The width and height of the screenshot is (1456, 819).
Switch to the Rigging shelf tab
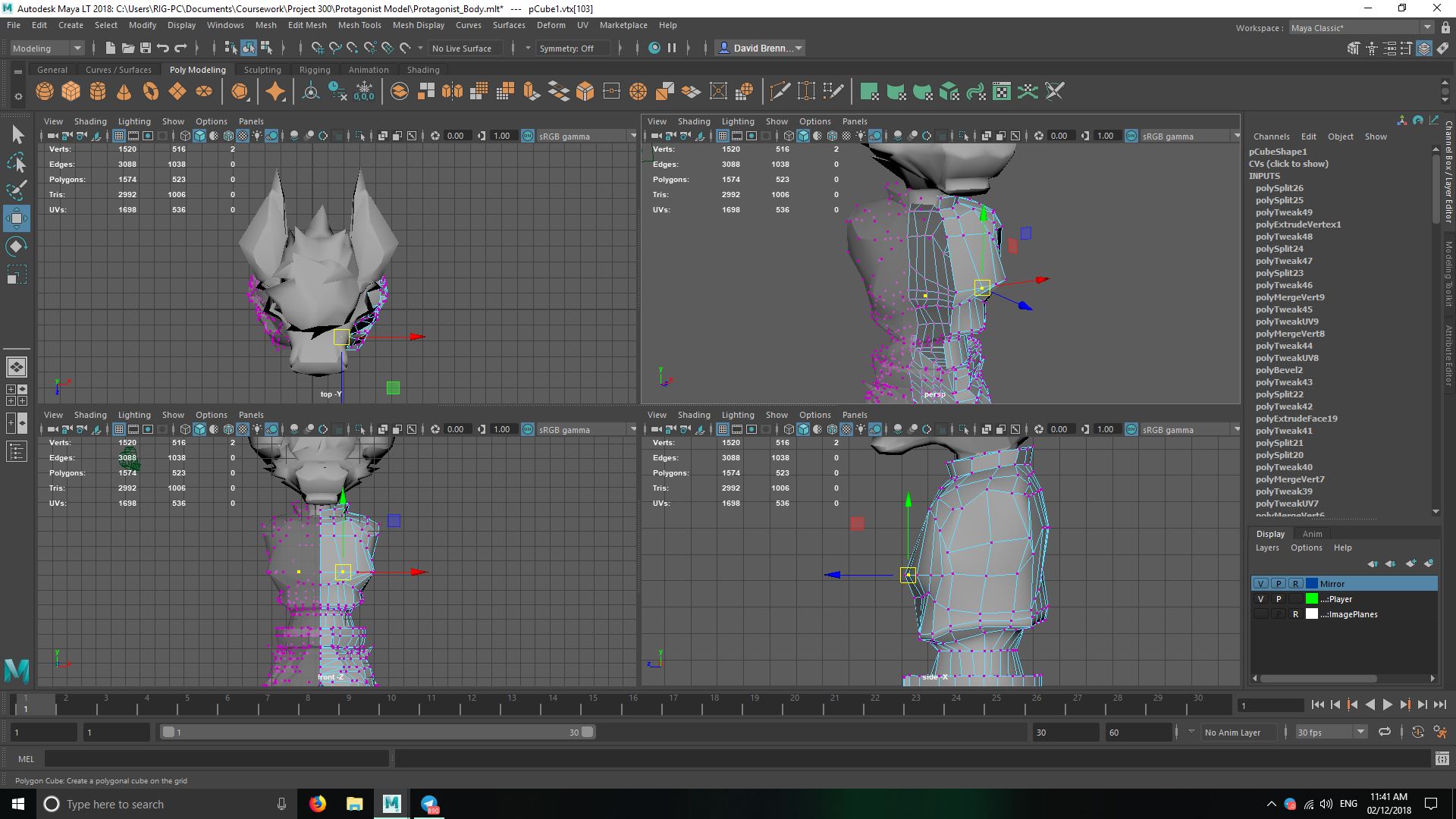tap(315, 69)
